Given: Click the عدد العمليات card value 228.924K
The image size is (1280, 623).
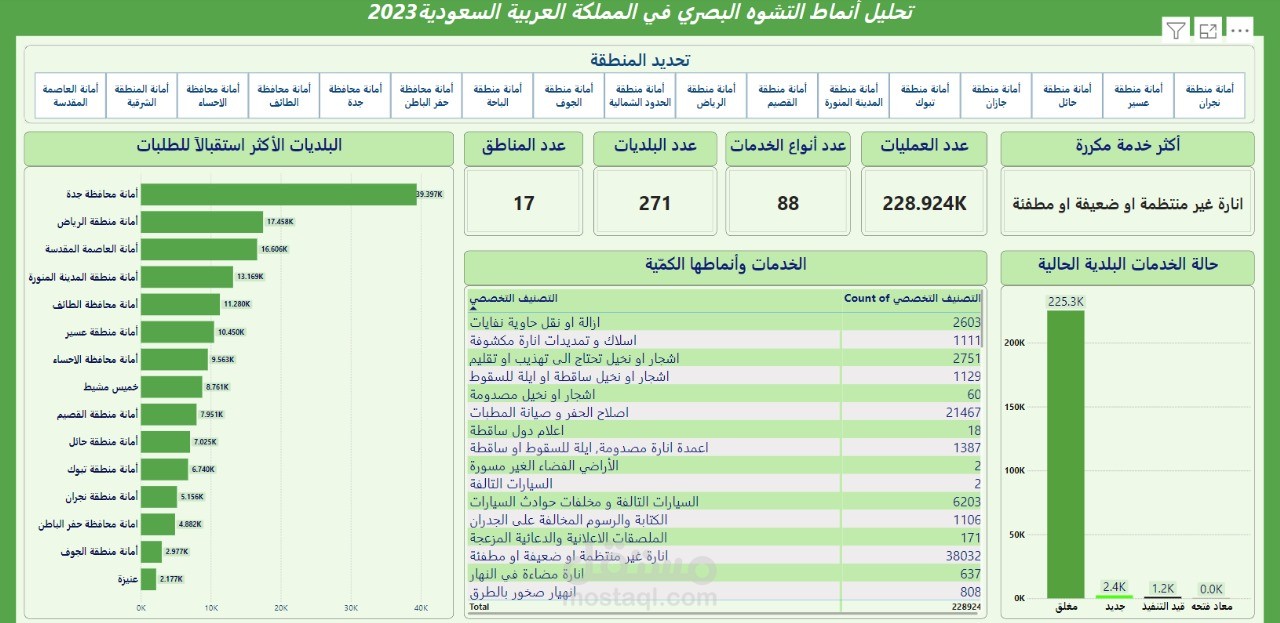Looking at the screenshot, I should [x=925, y=203].
